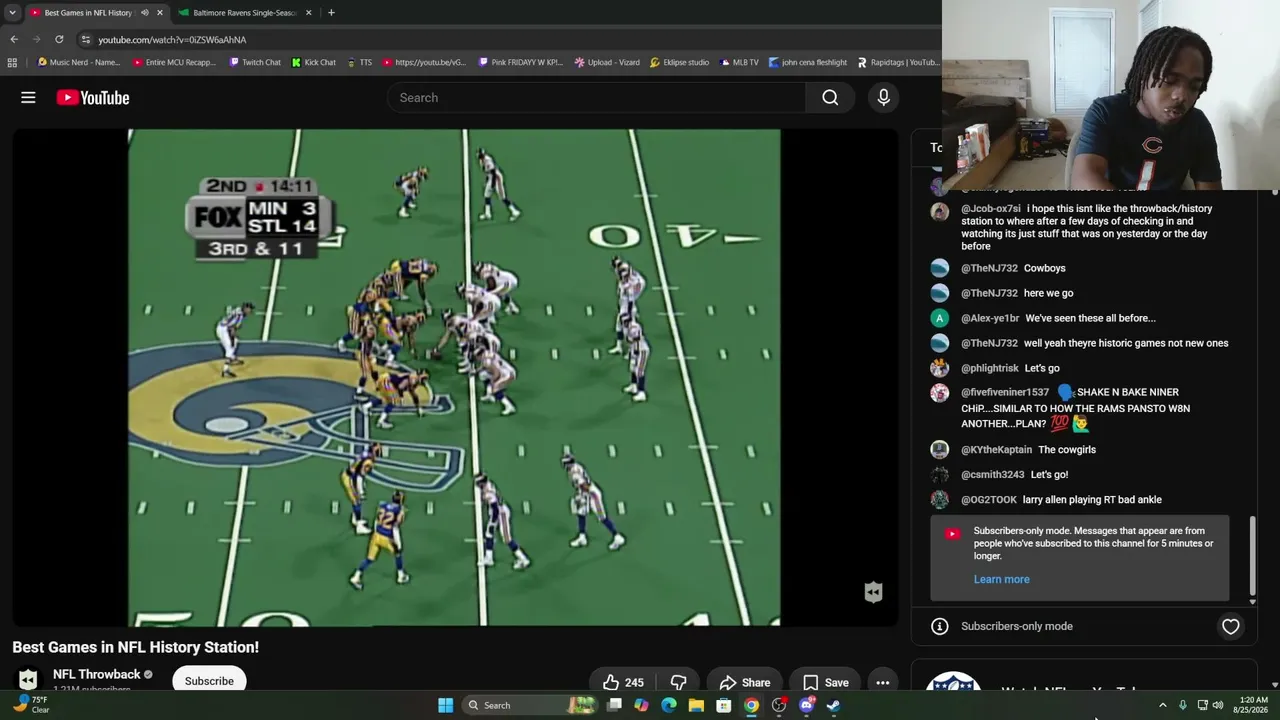Open Discord from the taskbar
Viewport: 1280px width, 720px height.
coord(806,705)
